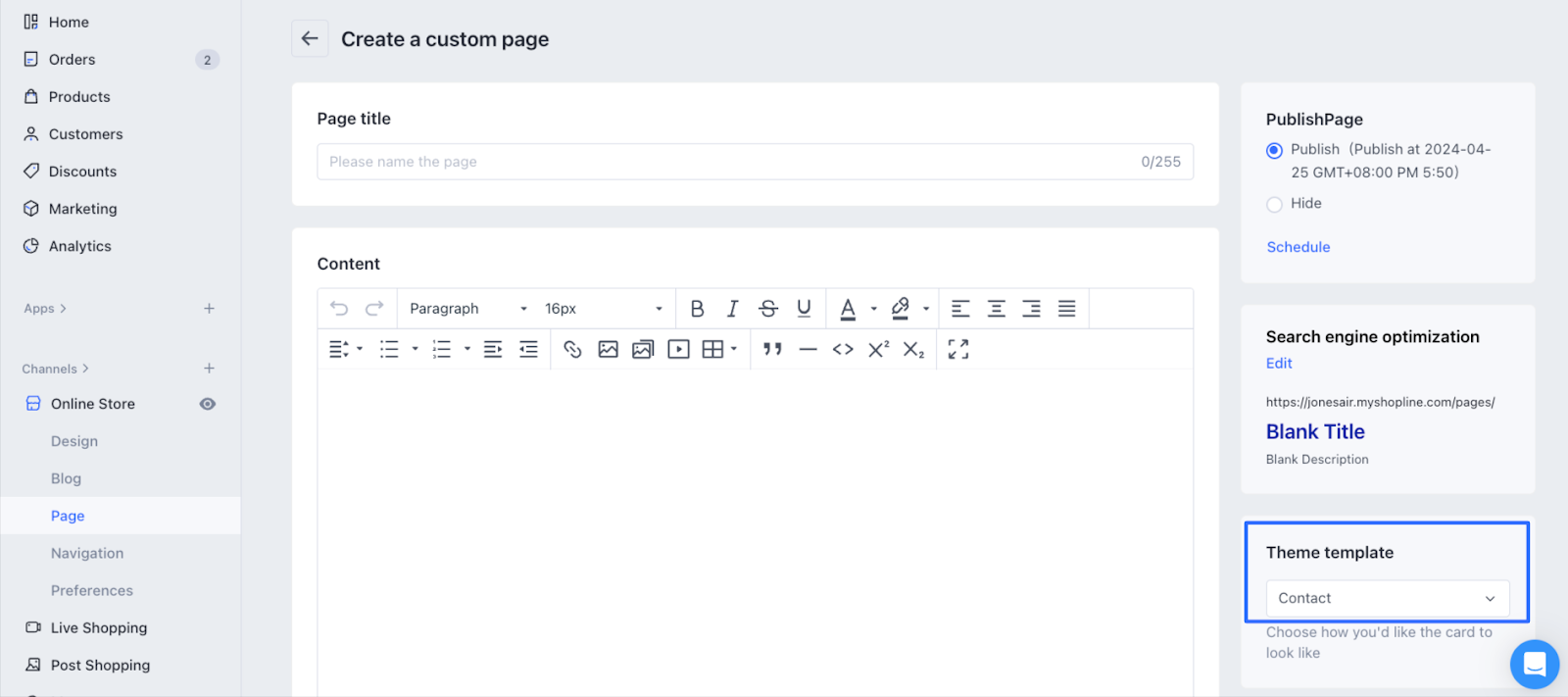Click Edit under Search engine optimization
The image size is (1568, 697).
(1279, 363)
